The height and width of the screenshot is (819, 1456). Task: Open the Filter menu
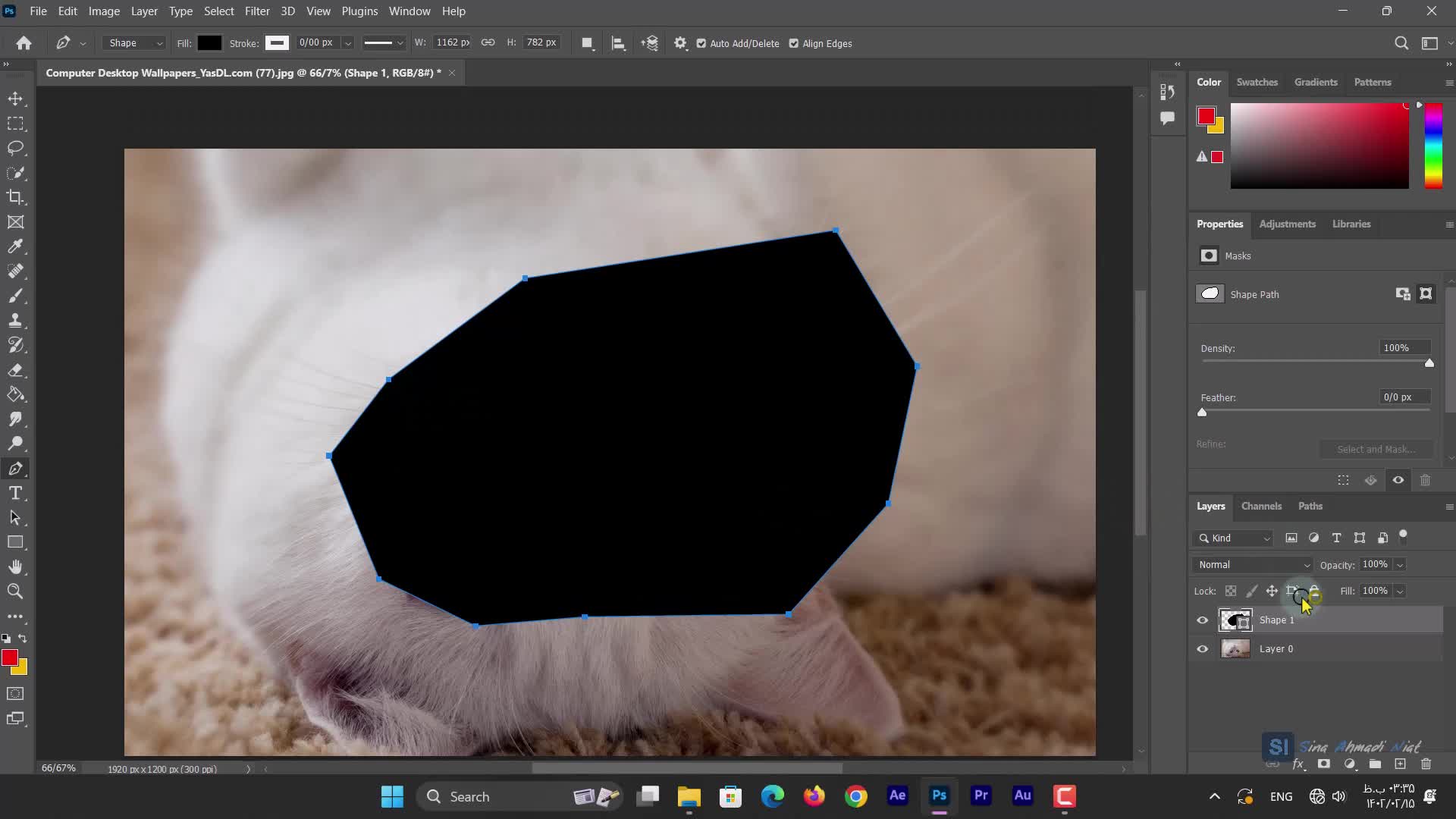click(x=257, y=11)
